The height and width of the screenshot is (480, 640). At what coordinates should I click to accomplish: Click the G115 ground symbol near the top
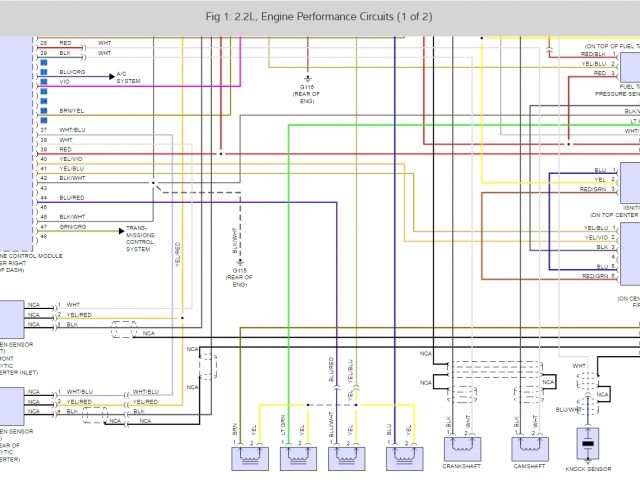click(306, 77)
